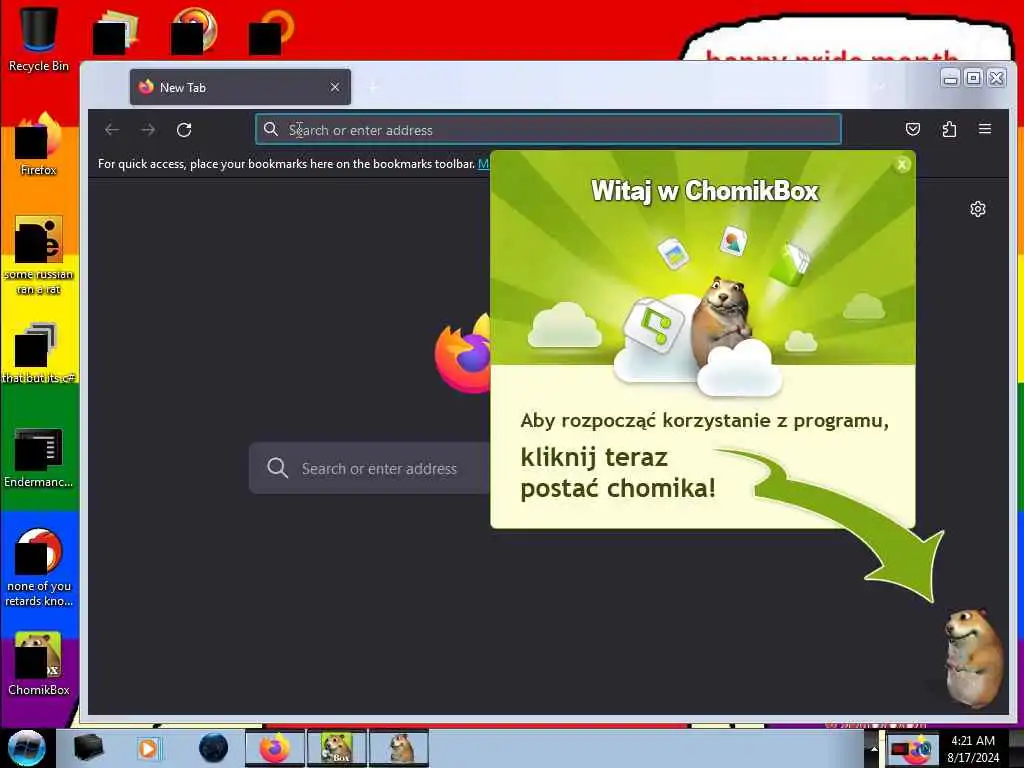Focus the top address bar field

[548, 129]
